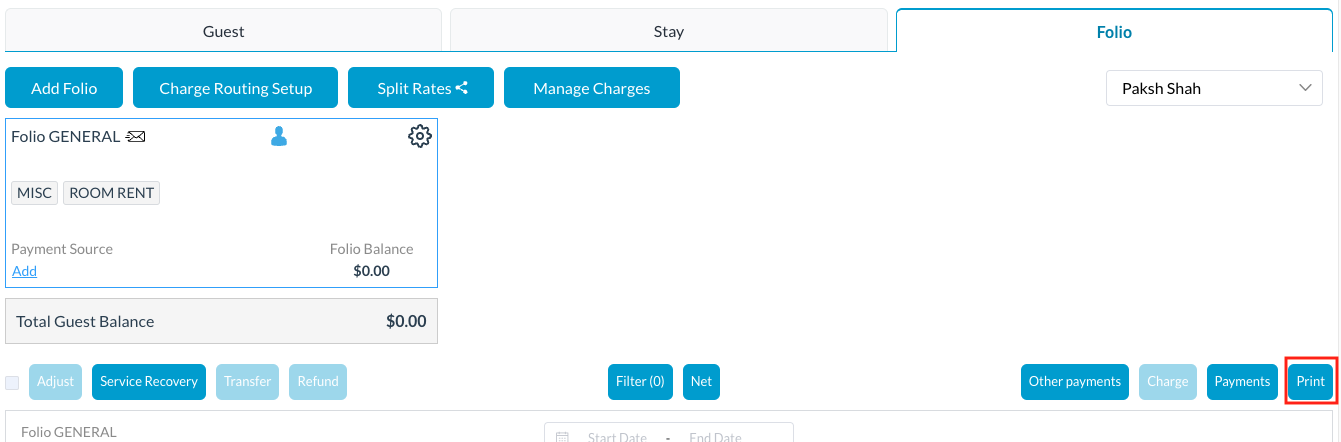Tick the select-all checkbox beside Adjust
This screenshot has height=442, width=1341.
[x=12, y=382]
